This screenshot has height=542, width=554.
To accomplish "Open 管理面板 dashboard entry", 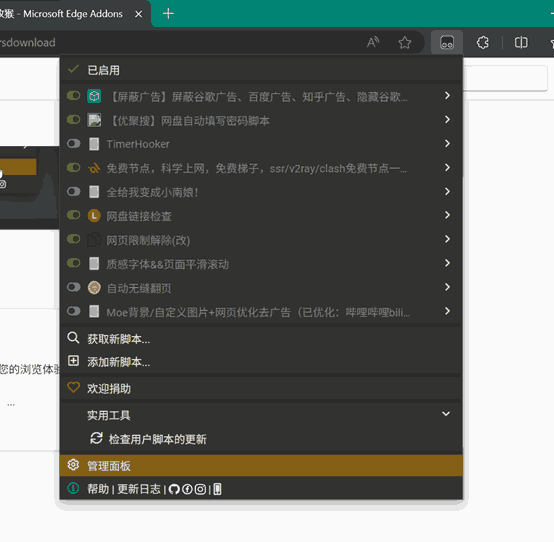I will coord(261,466).
